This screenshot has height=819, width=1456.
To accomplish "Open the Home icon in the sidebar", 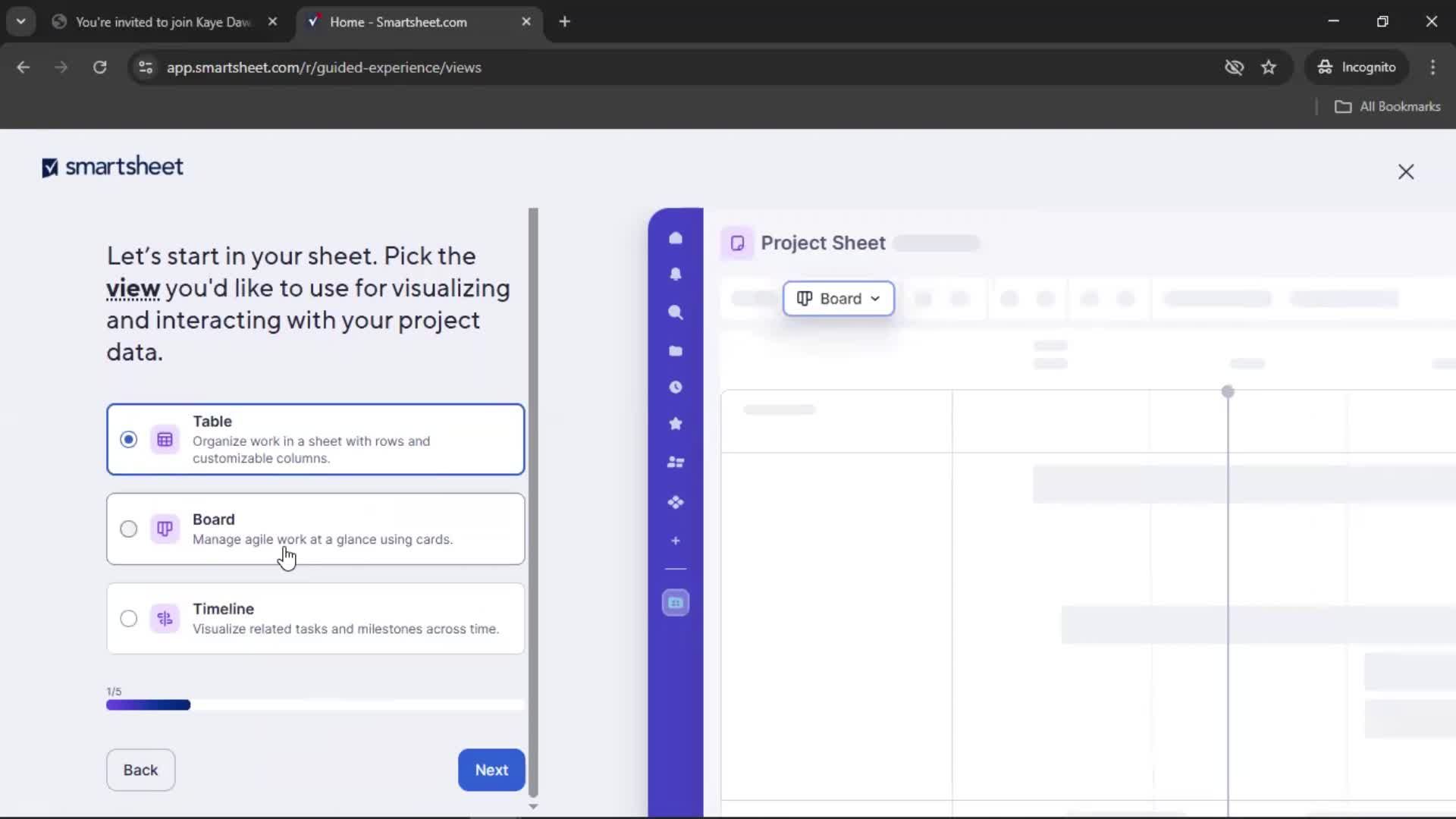I will 676,238.
